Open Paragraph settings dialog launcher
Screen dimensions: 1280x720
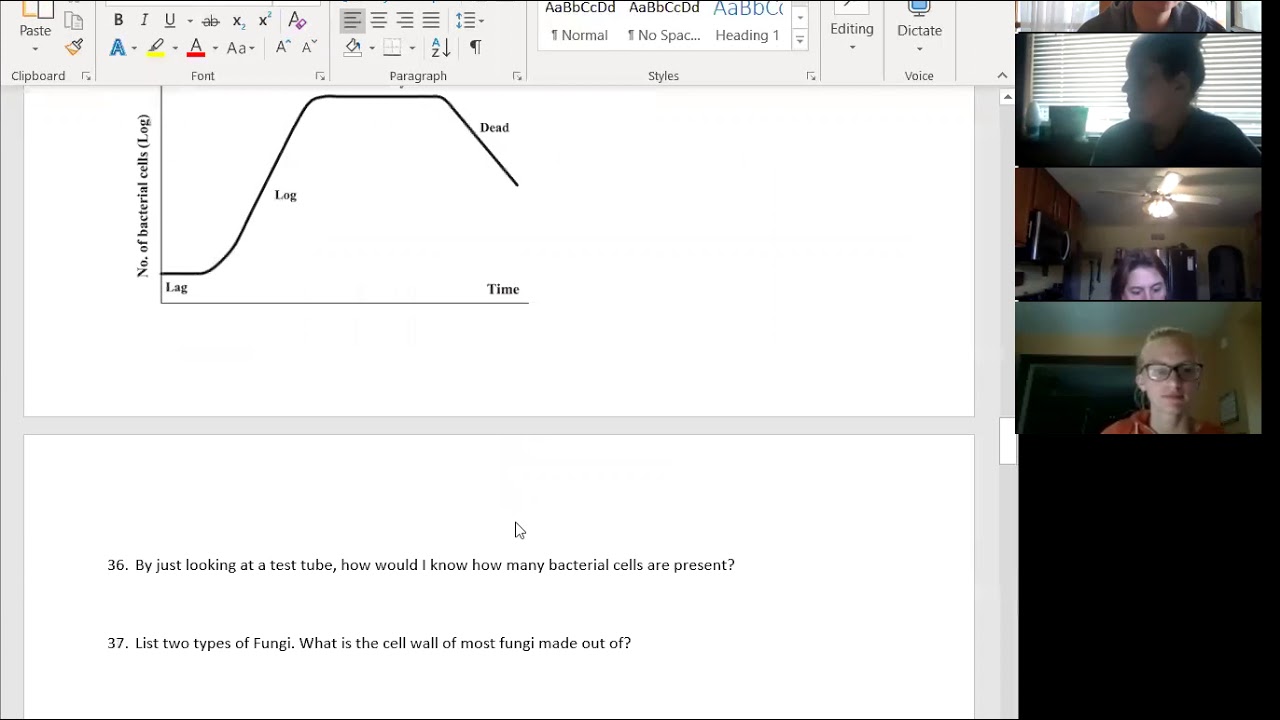[517, 76]
